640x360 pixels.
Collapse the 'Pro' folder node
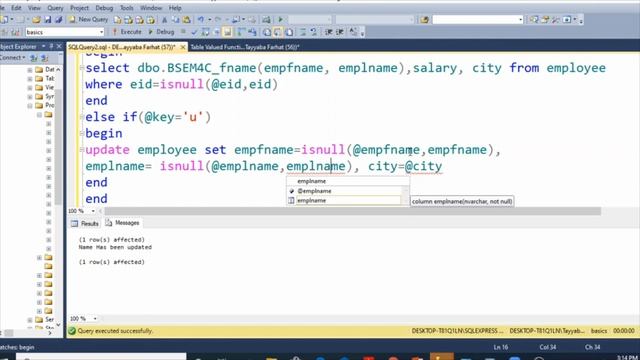30,106
